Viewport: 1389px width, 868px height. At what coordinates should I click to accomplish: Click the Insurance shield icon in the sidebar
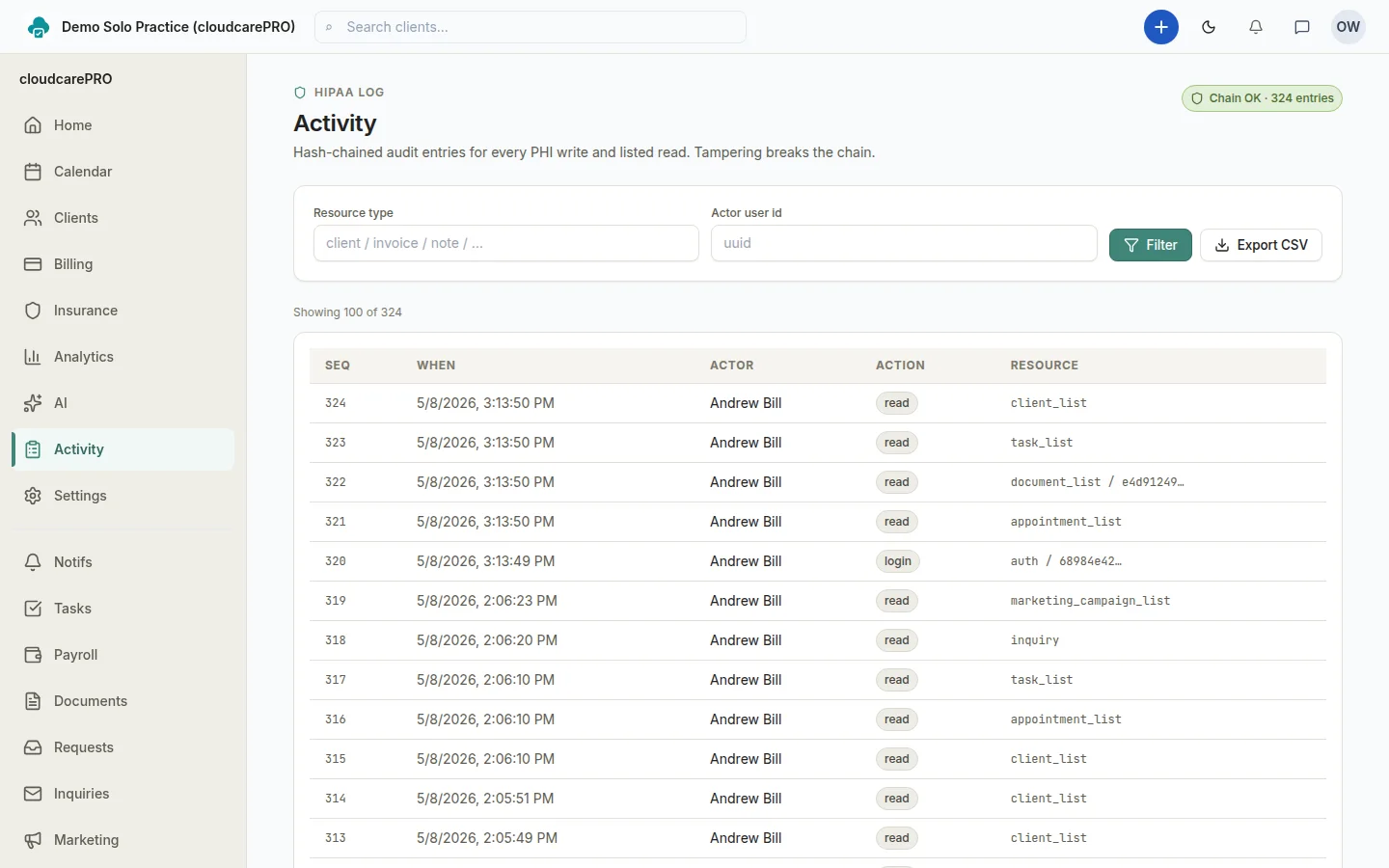pyautogui.click(x=33, y=311)
